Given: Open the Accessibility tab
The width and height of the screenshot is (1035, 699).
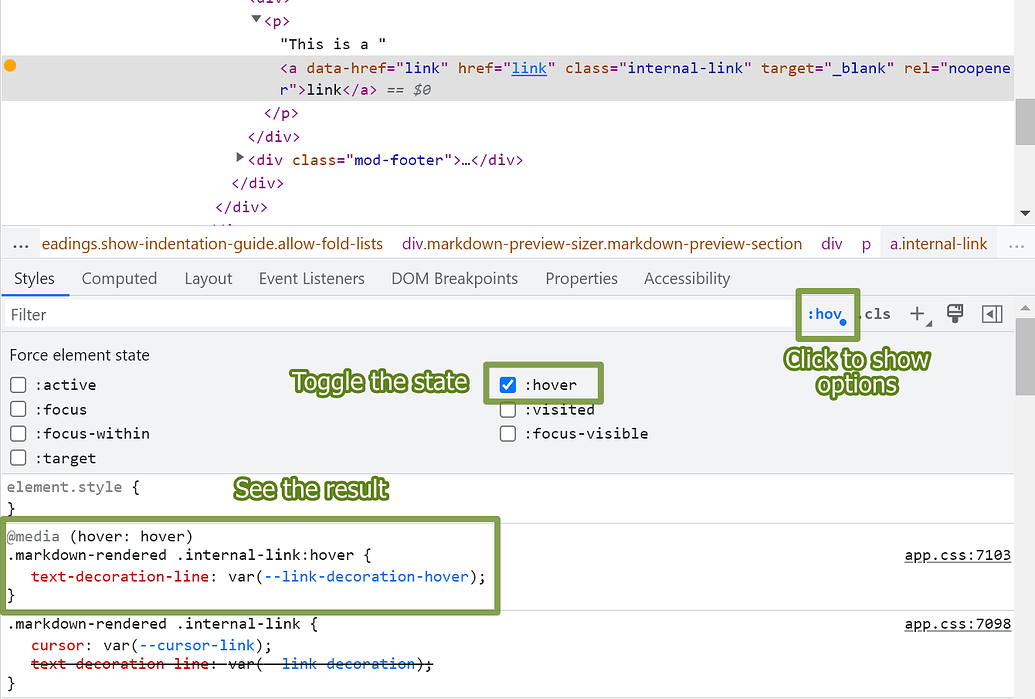Looking at the screenshot, I should click(686, 278).
